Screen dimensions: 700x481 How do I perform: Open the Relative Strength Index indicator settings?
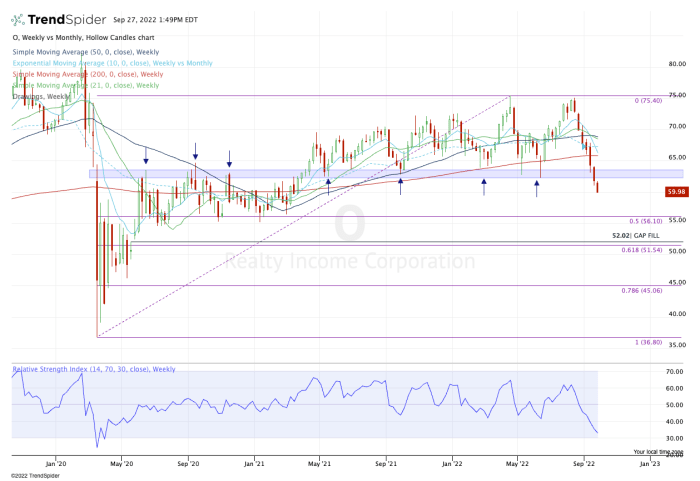pos(80,369)
